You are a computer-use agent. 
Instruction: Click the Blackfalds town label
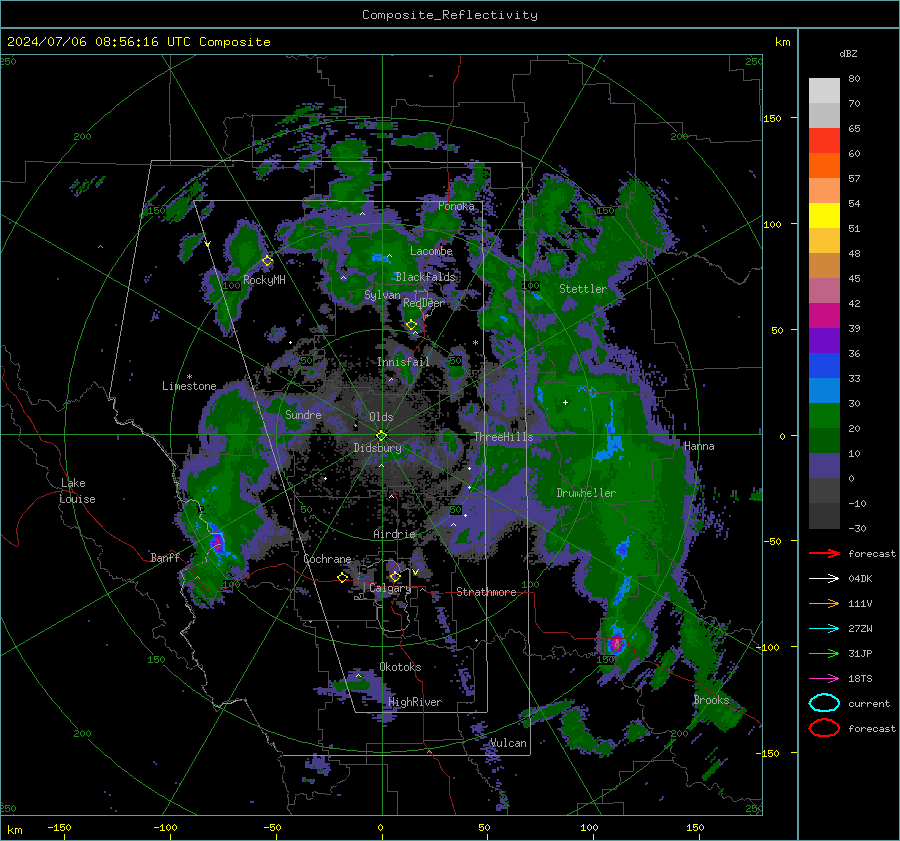[425, 277]
